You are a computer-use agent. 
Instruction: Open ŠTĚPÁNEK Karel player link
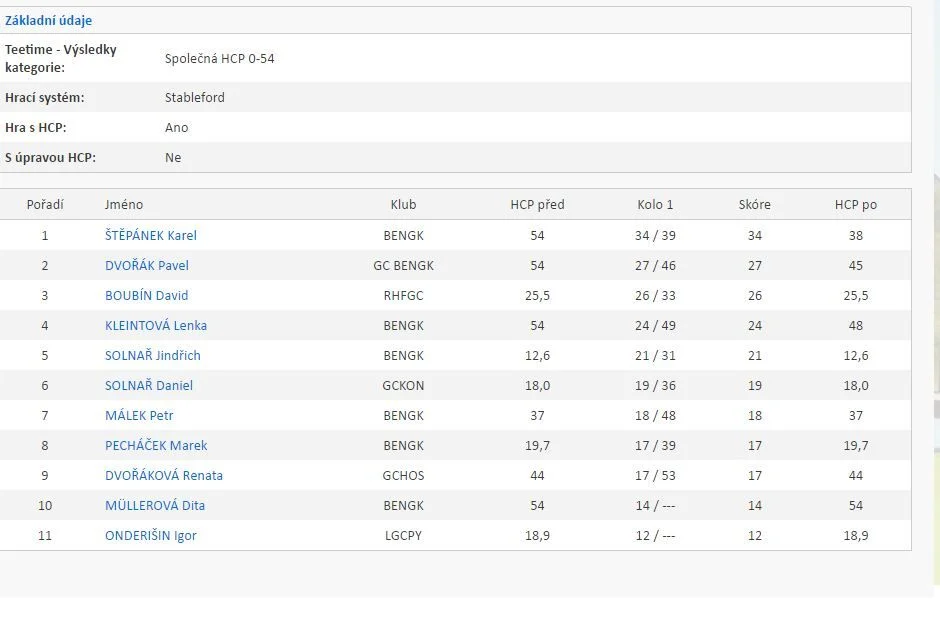tap(150, 235)
